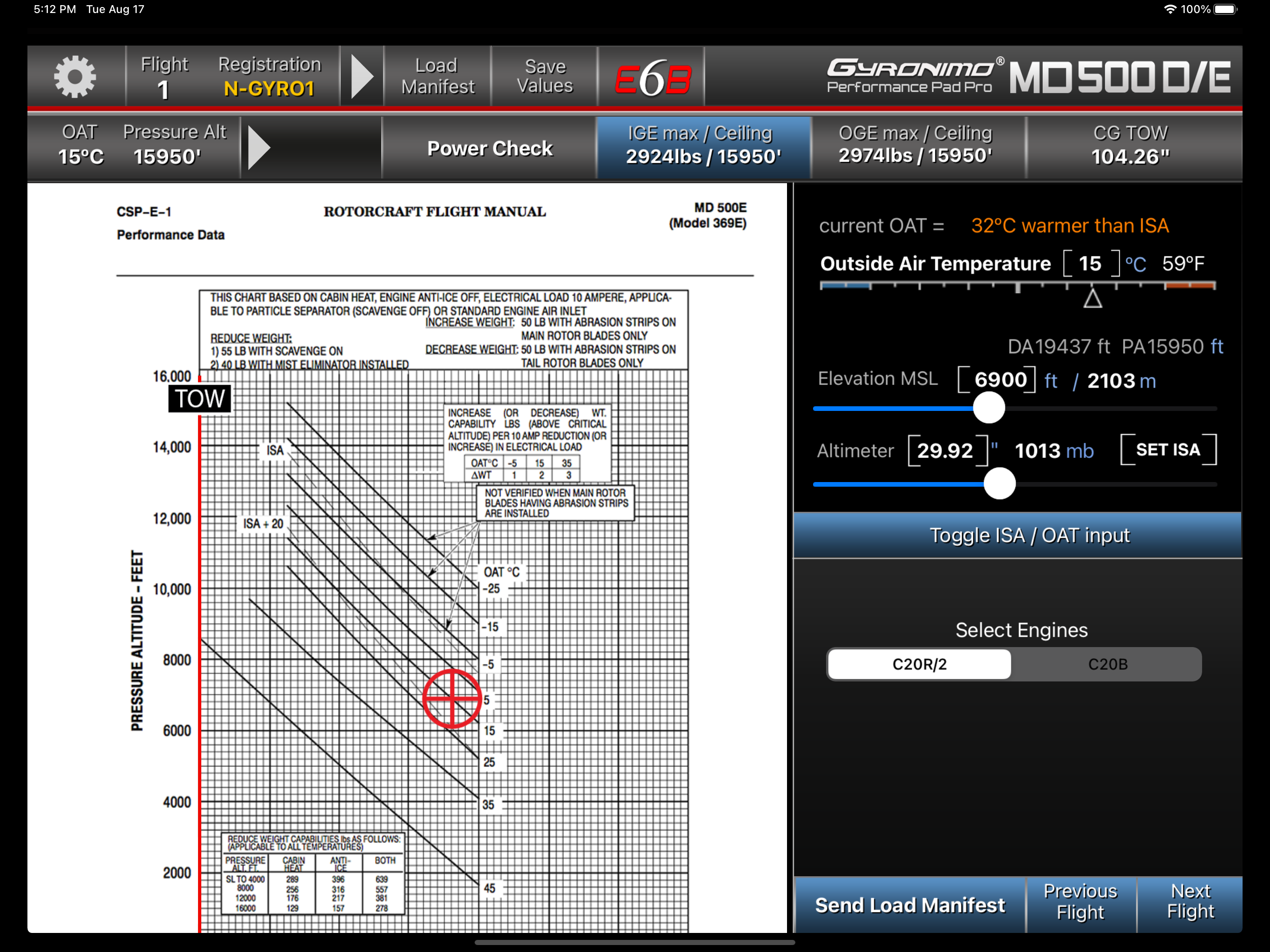Tap the 1013 millibar value

(1037, 451)
